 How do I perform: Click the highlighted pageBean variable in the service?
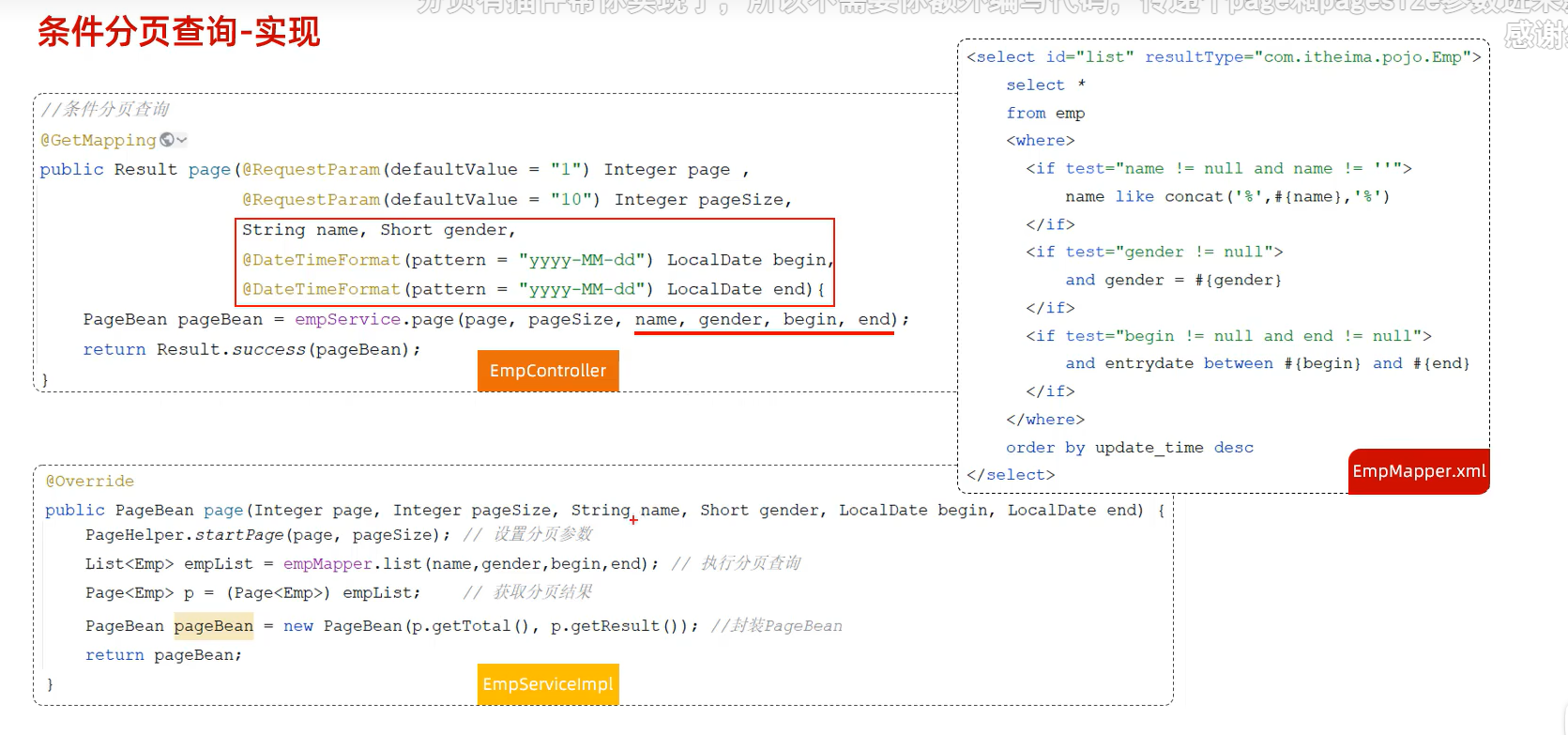point(214,626)
